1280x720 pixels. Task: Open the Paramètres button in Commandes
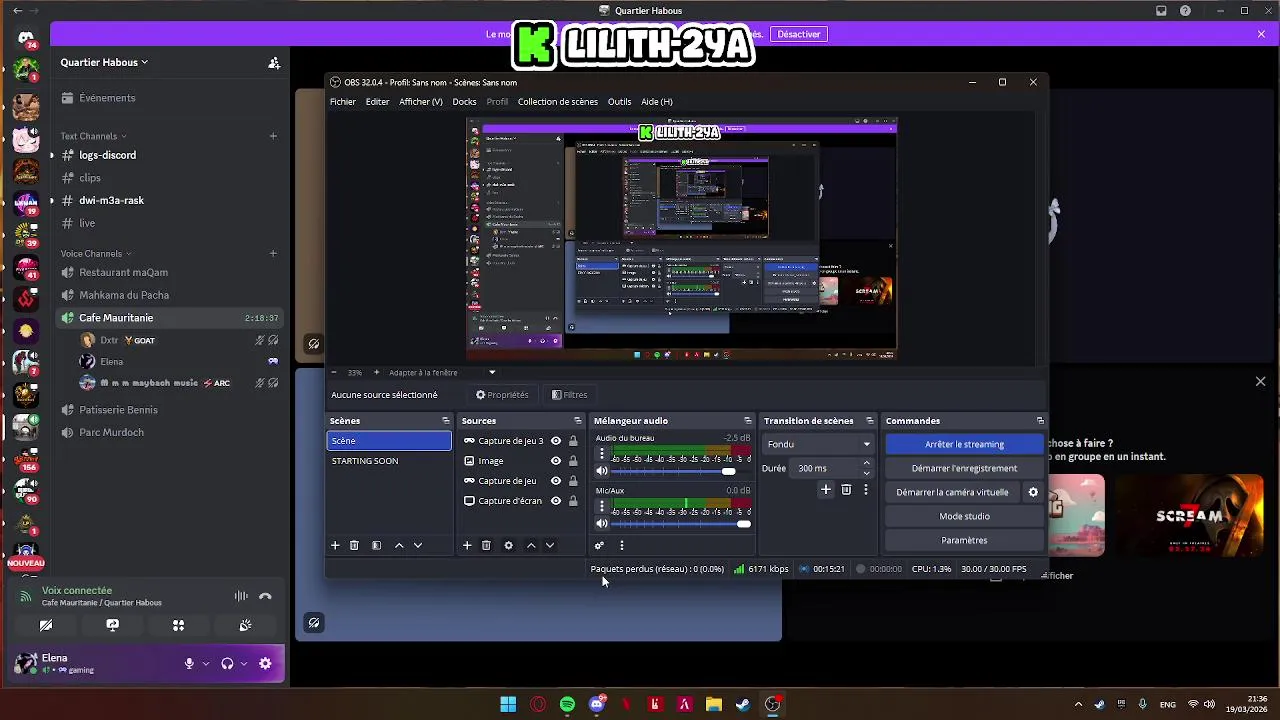[x=964, y=540]
